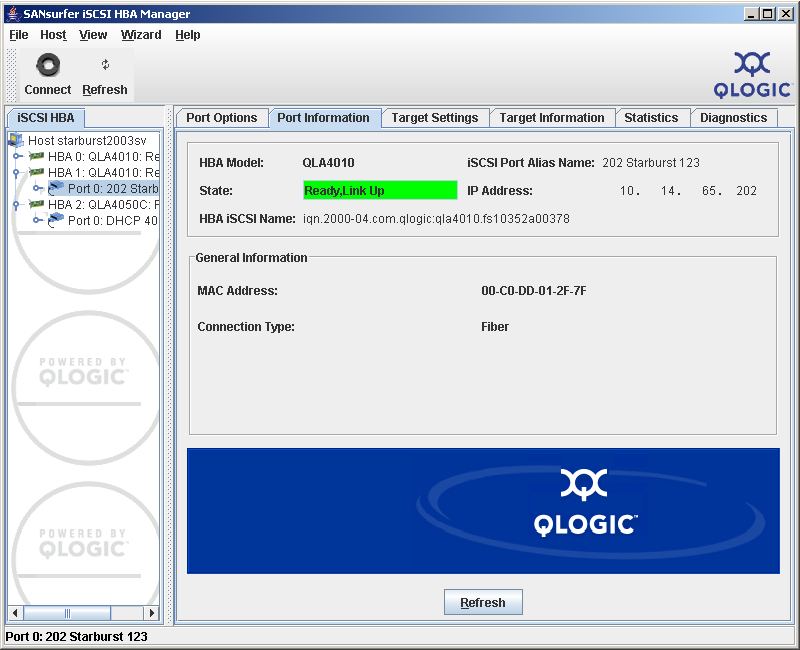The width and height of the screenshot is (800, 650).
Task: Open the Target Settings tab
Action: pyautogui.click(x=435, y=118)
